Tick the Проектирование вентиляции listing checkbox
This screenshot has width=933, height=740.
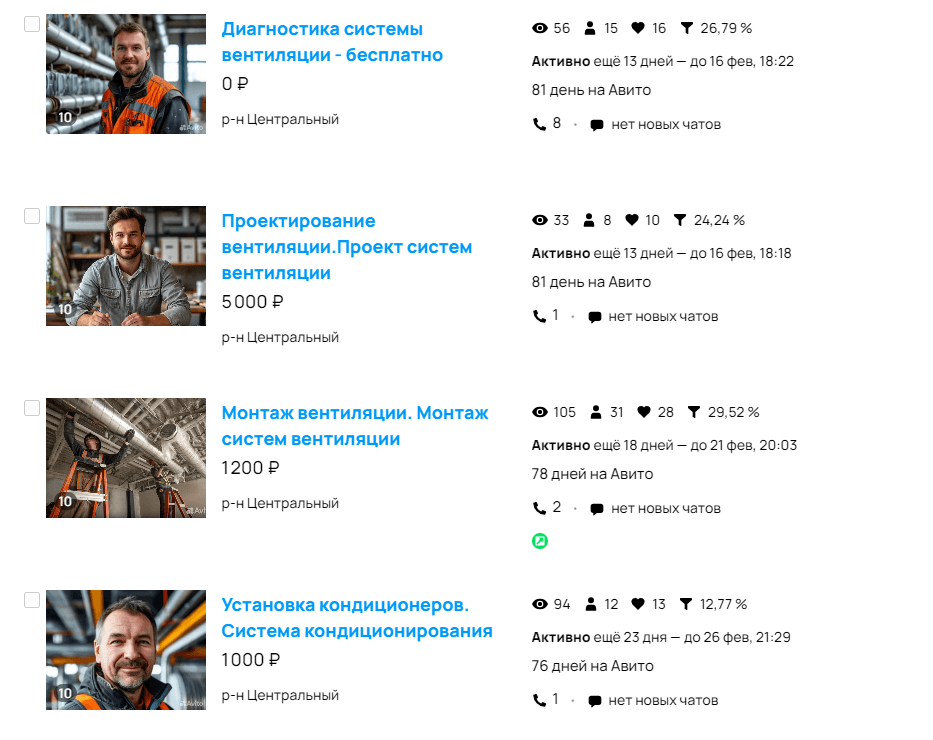point(32,216)
